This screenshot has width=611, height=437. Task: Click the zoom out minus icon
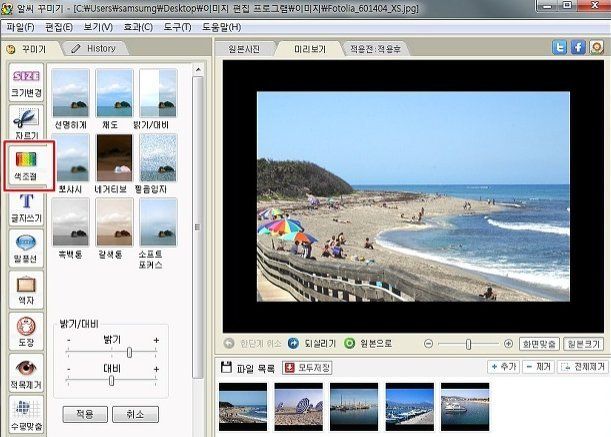[428, 344]
